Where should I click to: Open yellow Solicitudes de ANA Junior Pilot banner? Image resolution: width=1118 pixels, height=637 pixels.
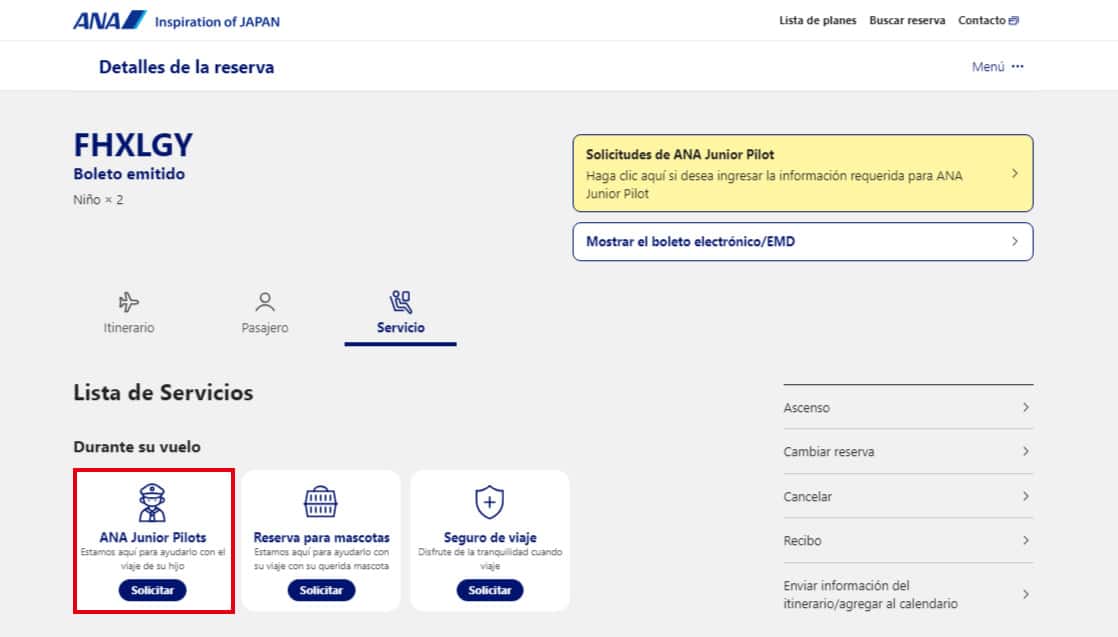coord(802,173)
